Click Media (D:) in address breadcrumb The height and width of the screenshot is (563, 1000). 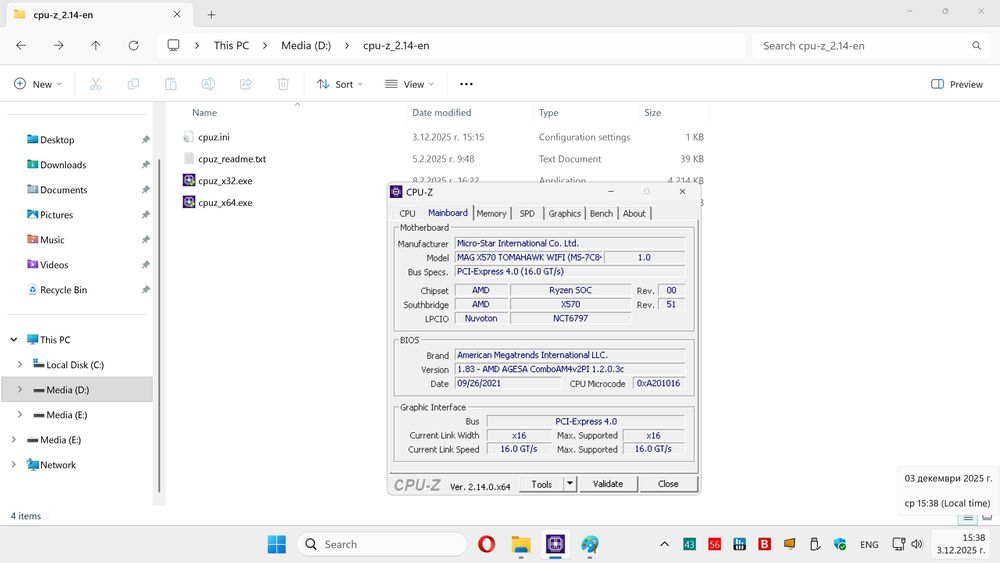pos(306,46)
